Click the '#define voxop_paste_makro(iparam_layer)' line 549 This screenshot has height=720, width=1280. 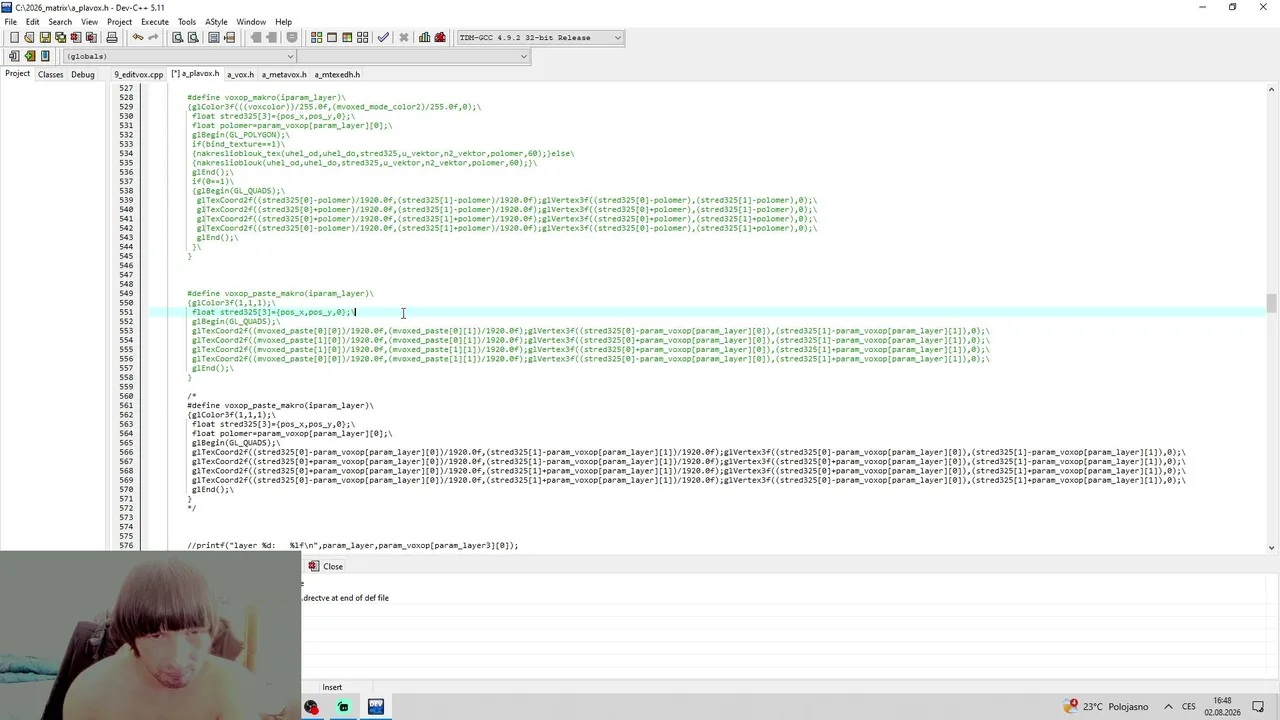(280, 294)
